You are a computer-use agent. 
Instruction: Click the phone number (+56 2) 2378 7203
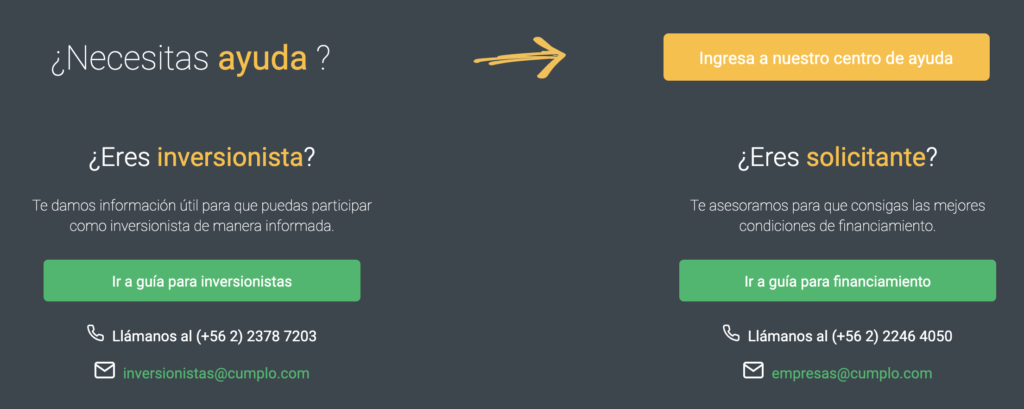click(257, 336)
